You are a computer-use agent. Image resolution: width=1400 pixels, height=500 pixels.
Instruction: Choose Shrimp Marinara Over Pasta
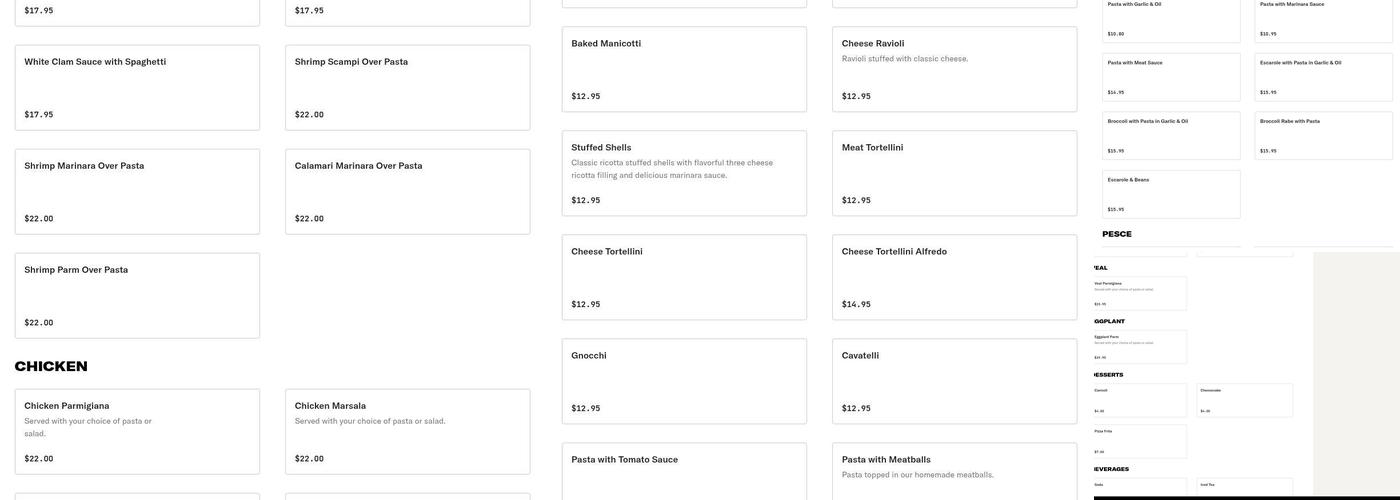[137, 191]
